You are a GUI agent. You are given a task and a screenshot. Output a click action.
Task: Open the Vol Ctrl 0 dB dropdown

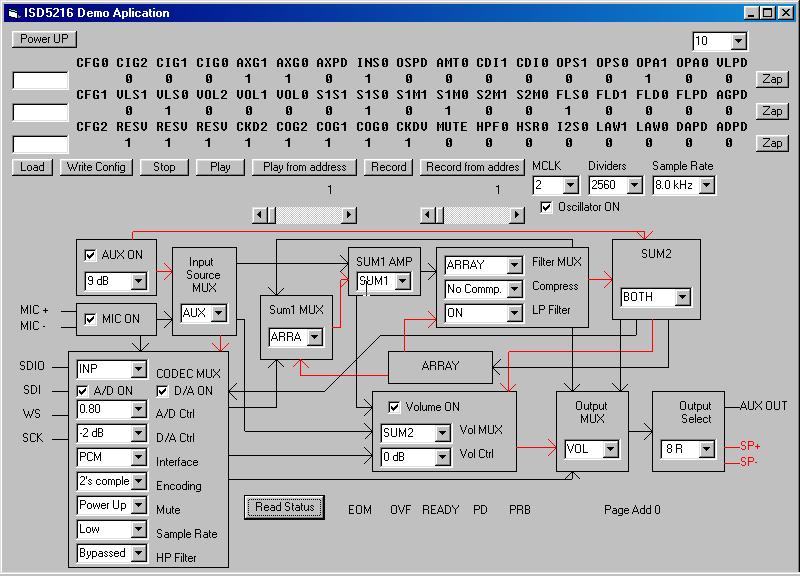(442, 457)
